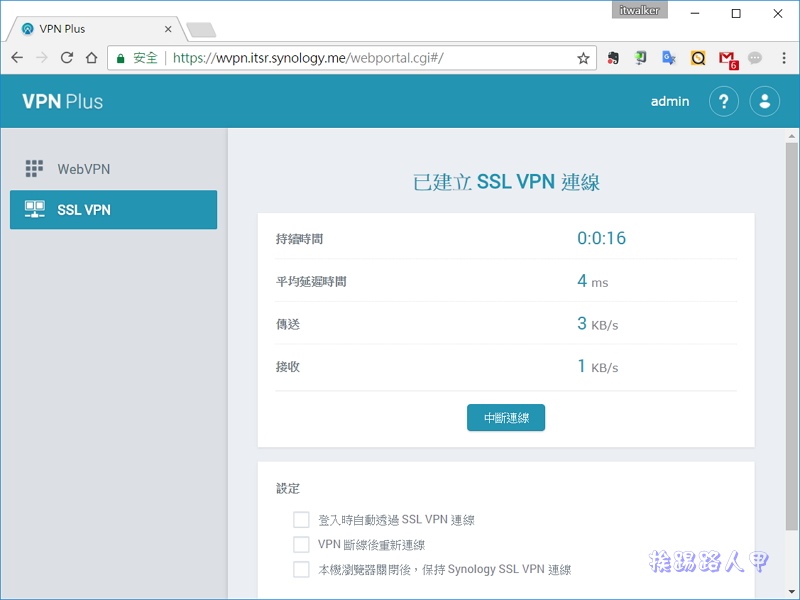Click the 設定 section heading
Screen dimensions: 800x600
tap(288, 489)
